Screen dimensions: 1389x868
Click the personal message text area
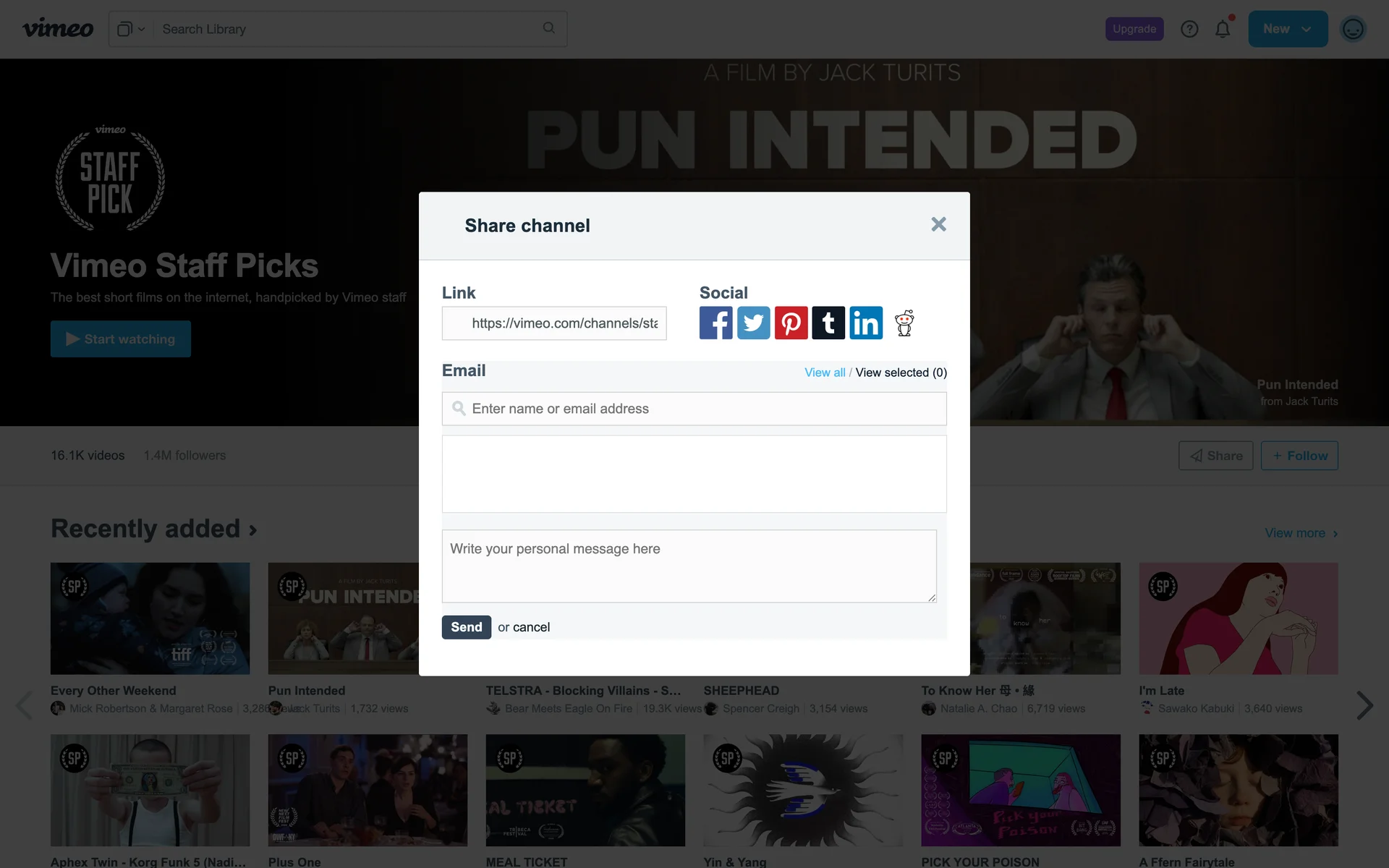pyautogui.click(x=689, y=566)
